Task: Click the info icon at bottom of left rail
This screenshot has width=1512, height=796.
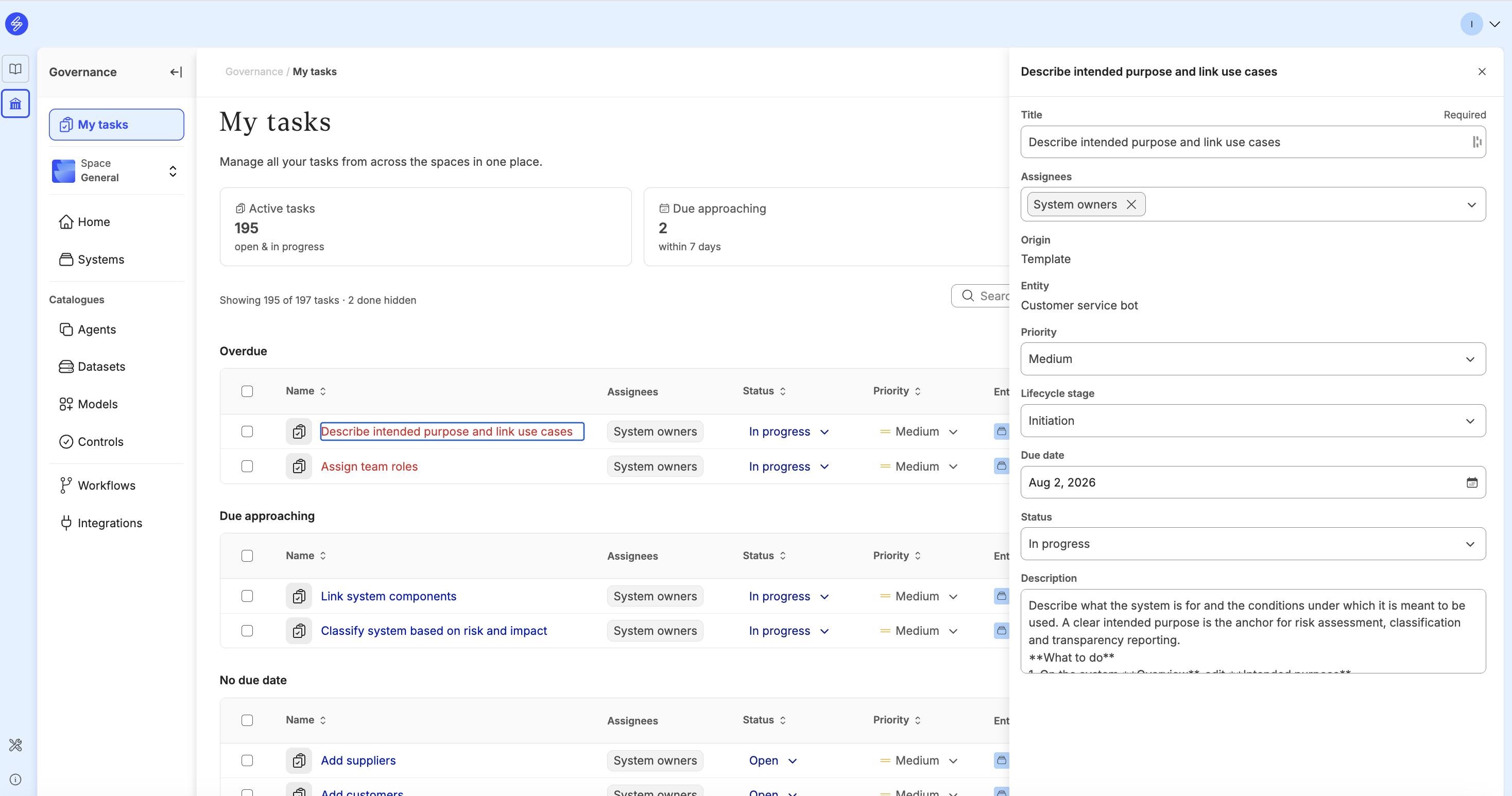Action: coord(16,780)
